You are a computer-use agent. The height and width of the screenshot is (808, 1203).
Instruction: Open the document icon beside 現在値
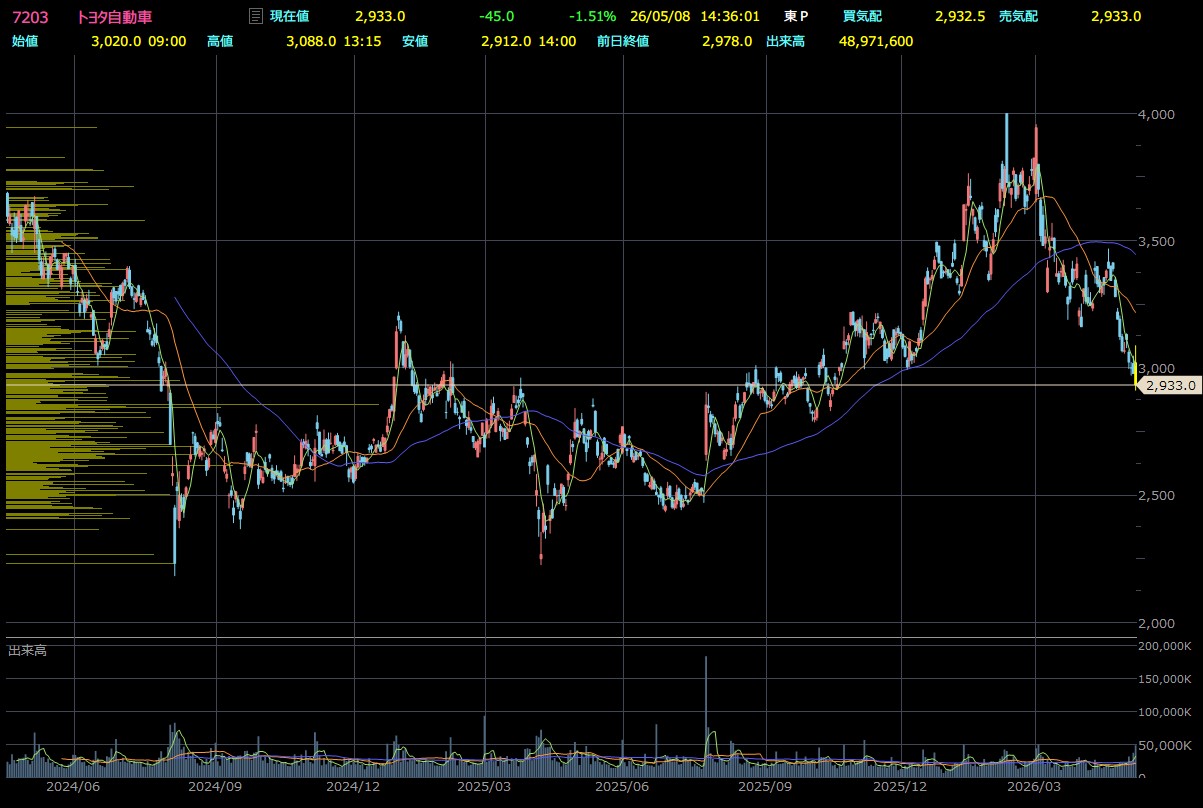coord(255,16)
